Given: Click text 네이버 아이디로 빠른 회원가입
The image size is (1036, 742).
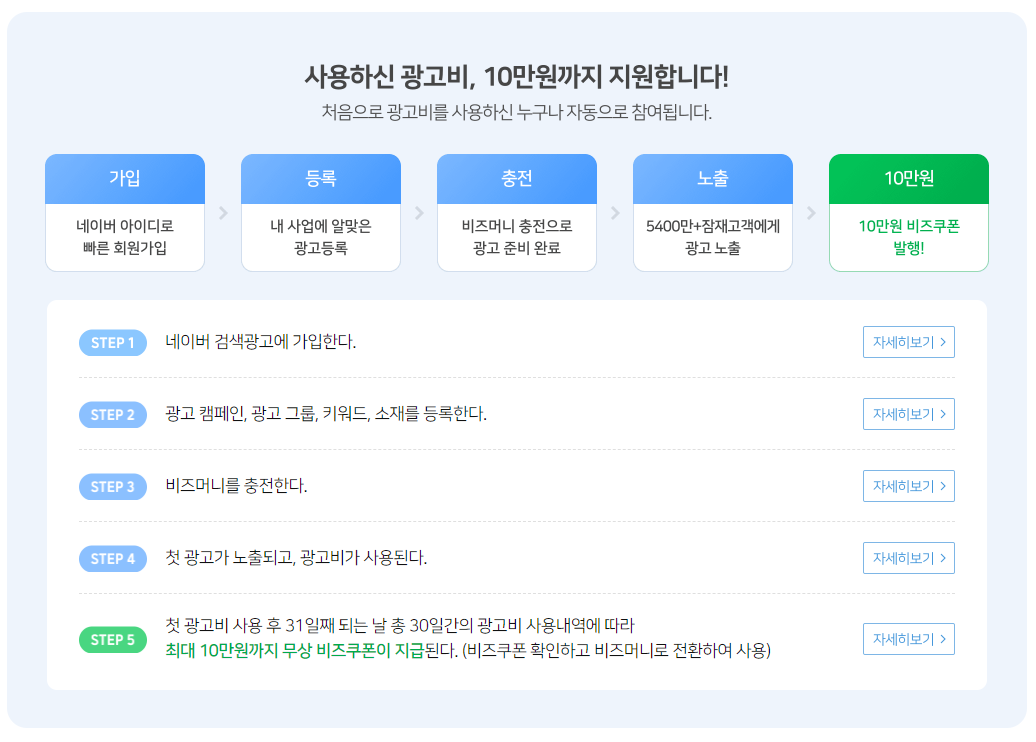Looking at the screenshot, I should click(125, 237).
